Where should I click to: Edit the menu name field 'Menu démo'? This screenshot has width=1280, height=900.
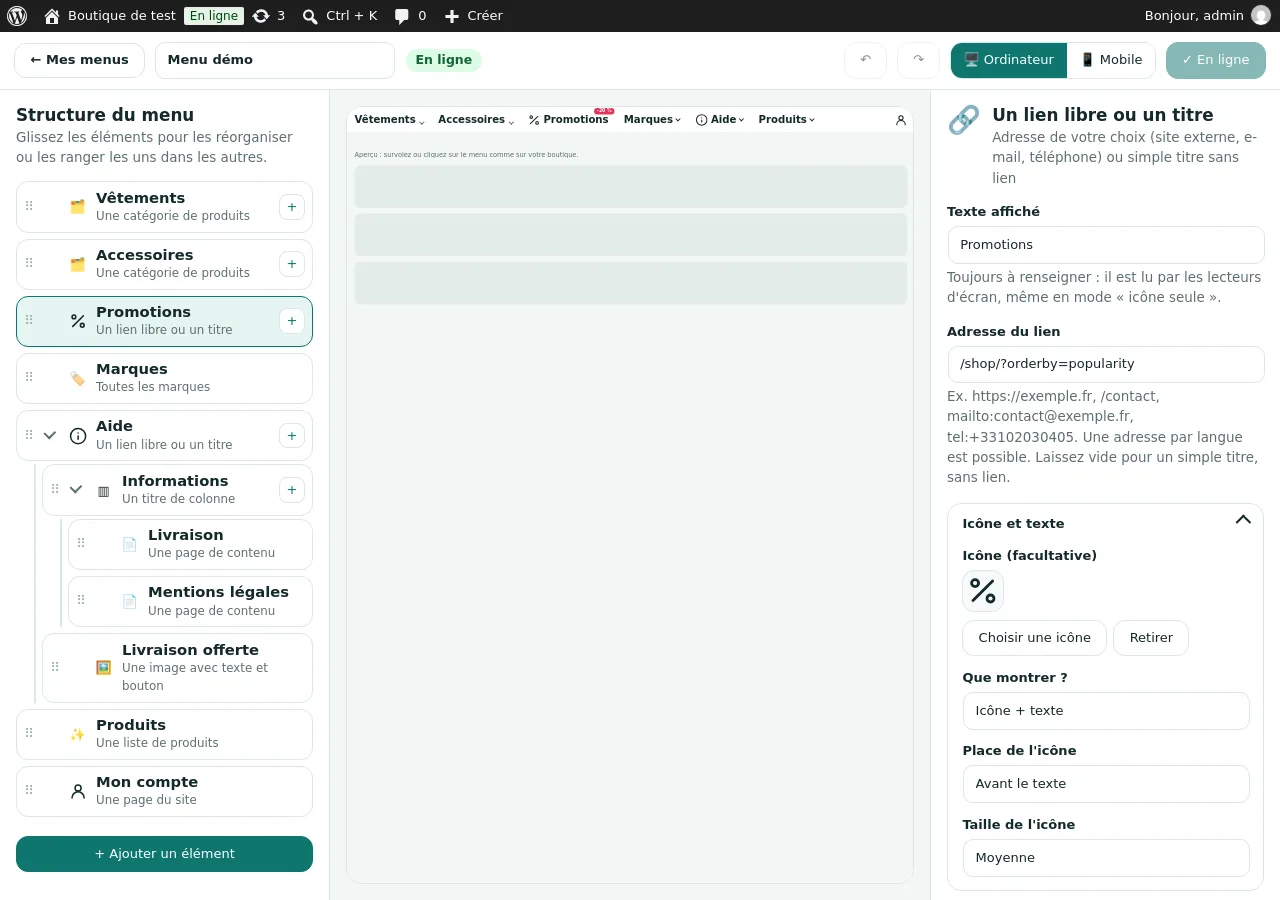[275, 60]
